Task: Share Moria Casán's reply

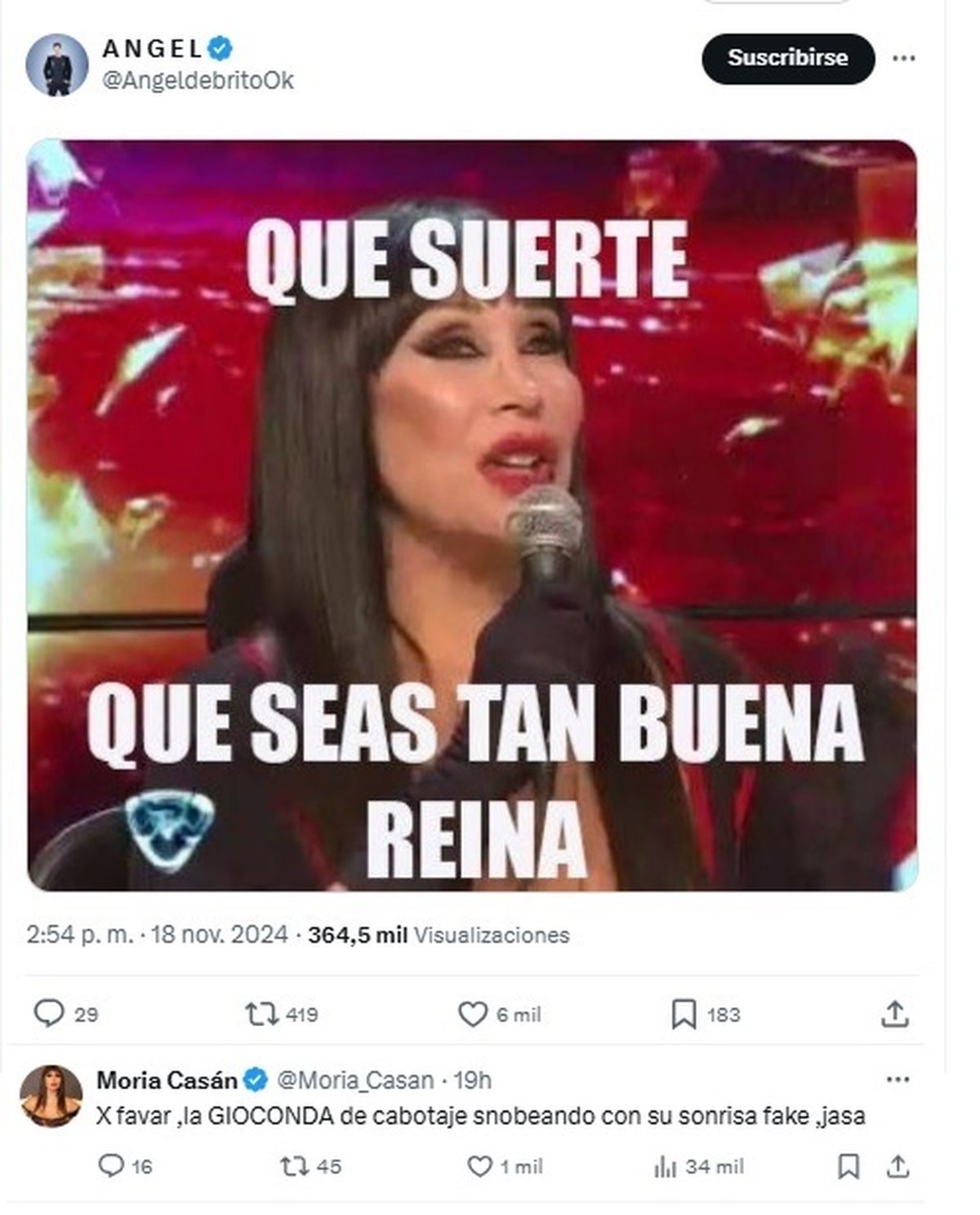Action: pos(898,1166)
